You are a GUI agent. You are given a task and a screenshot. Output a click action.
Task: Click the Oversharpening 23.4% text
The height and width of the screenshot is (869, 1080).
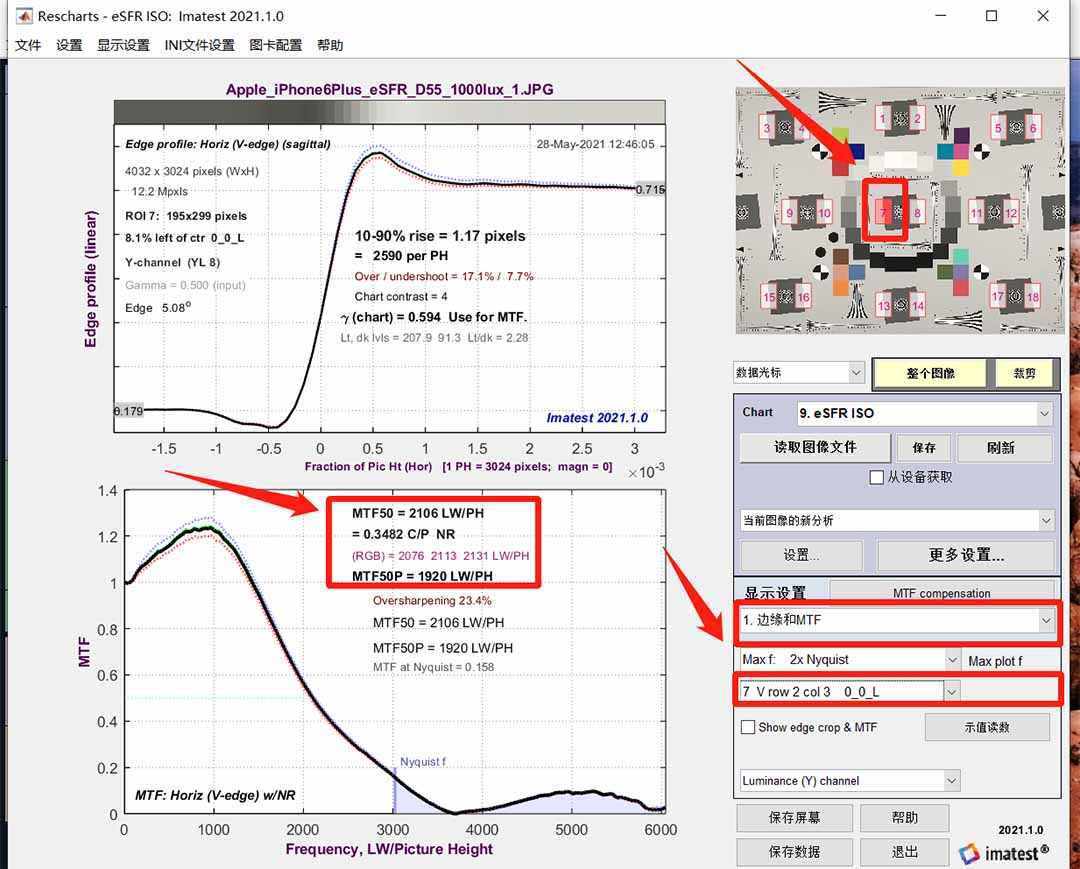[432, 601]
